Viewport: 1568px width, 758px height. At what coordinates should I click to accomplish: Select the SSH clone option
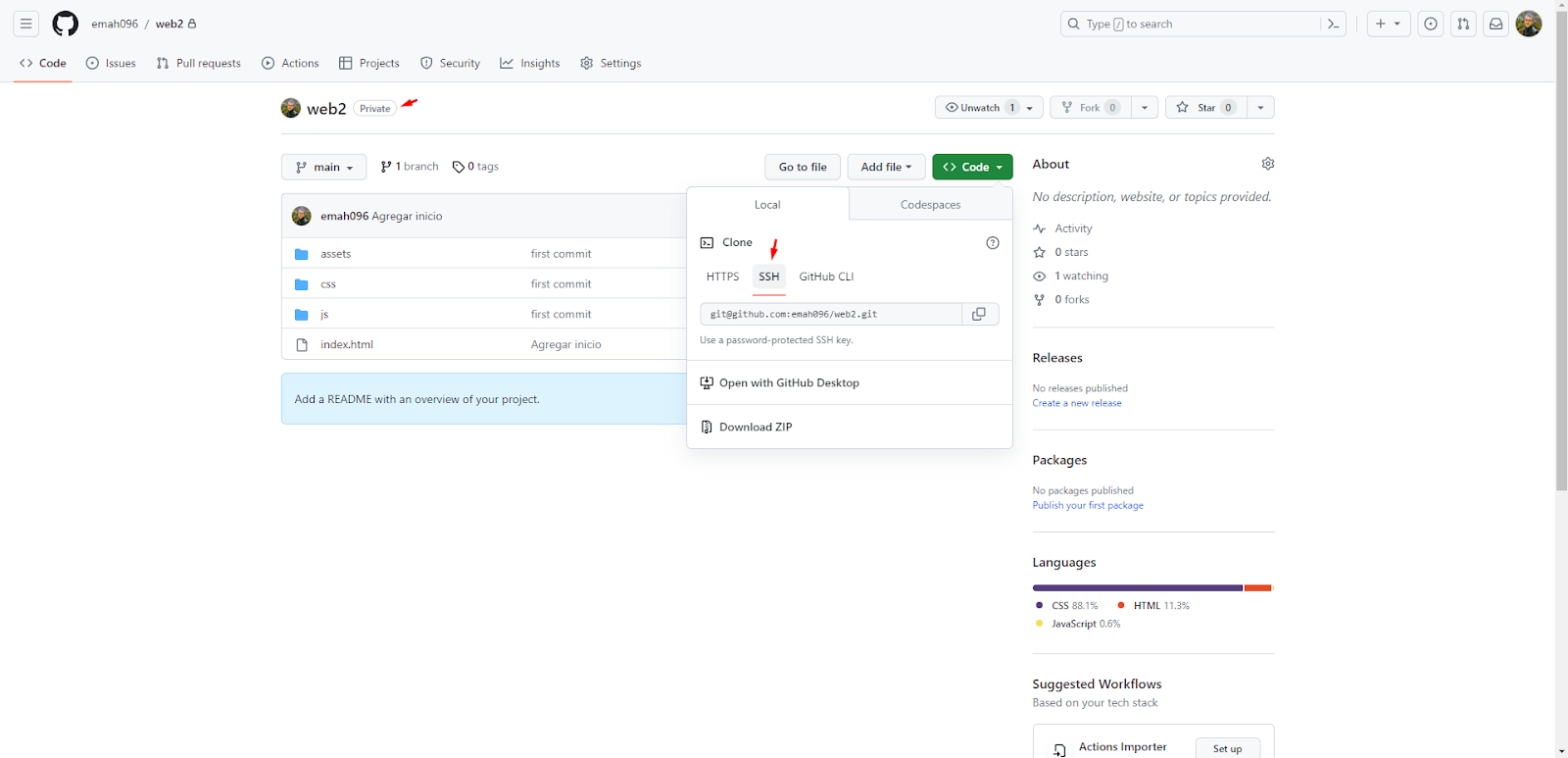[769, 277]
